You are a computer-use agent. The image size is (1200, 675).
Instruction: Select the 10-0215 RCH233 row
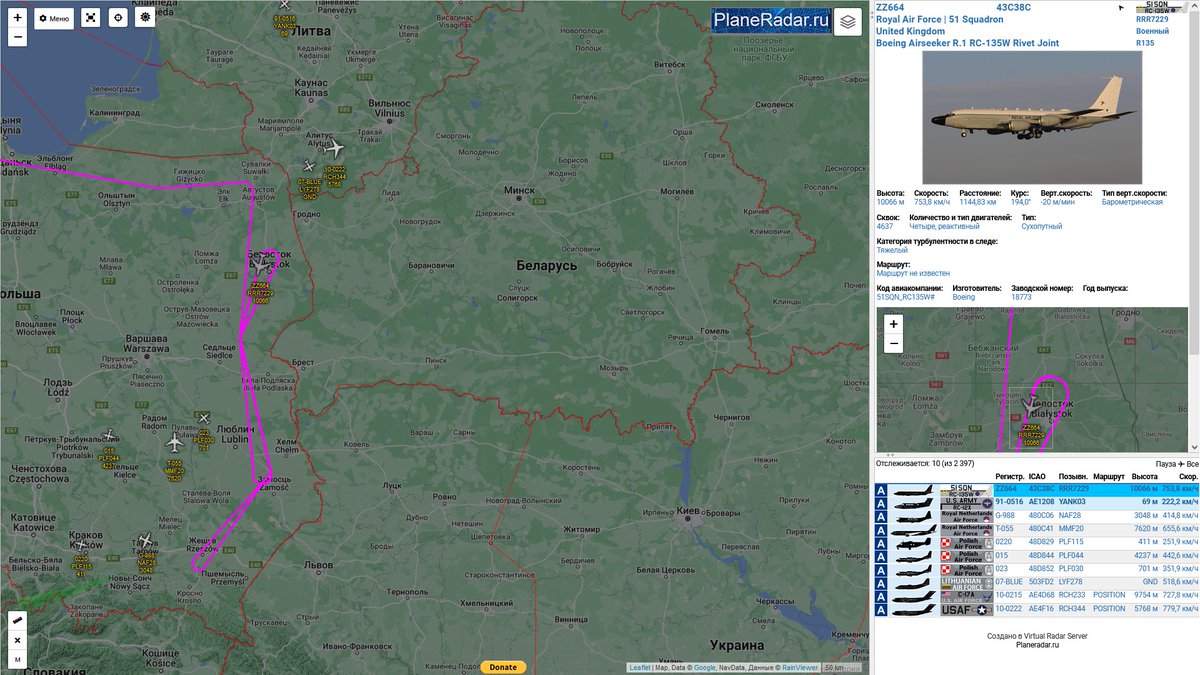click(1037, 595)
